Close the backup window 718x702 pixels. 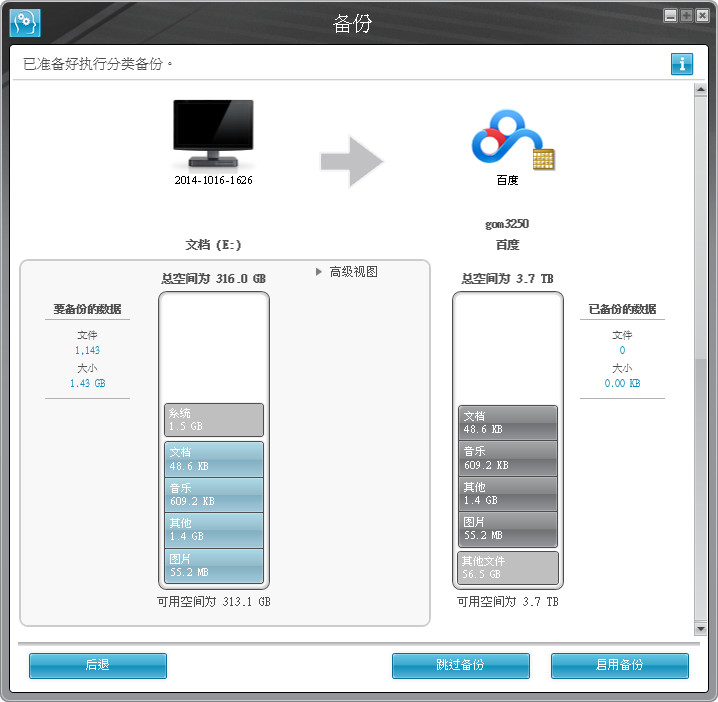[702, 16]
